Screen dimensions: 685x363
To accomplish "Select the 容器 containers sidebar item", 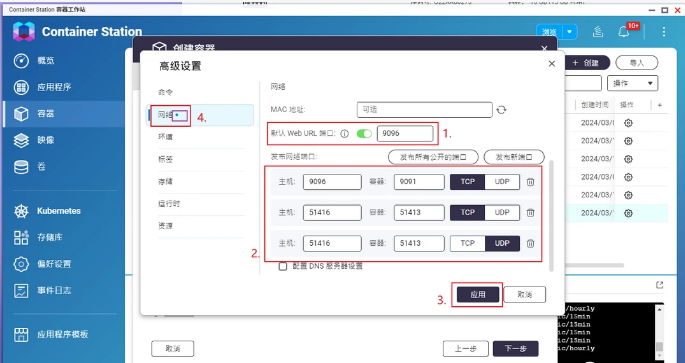I will [64, 114].
